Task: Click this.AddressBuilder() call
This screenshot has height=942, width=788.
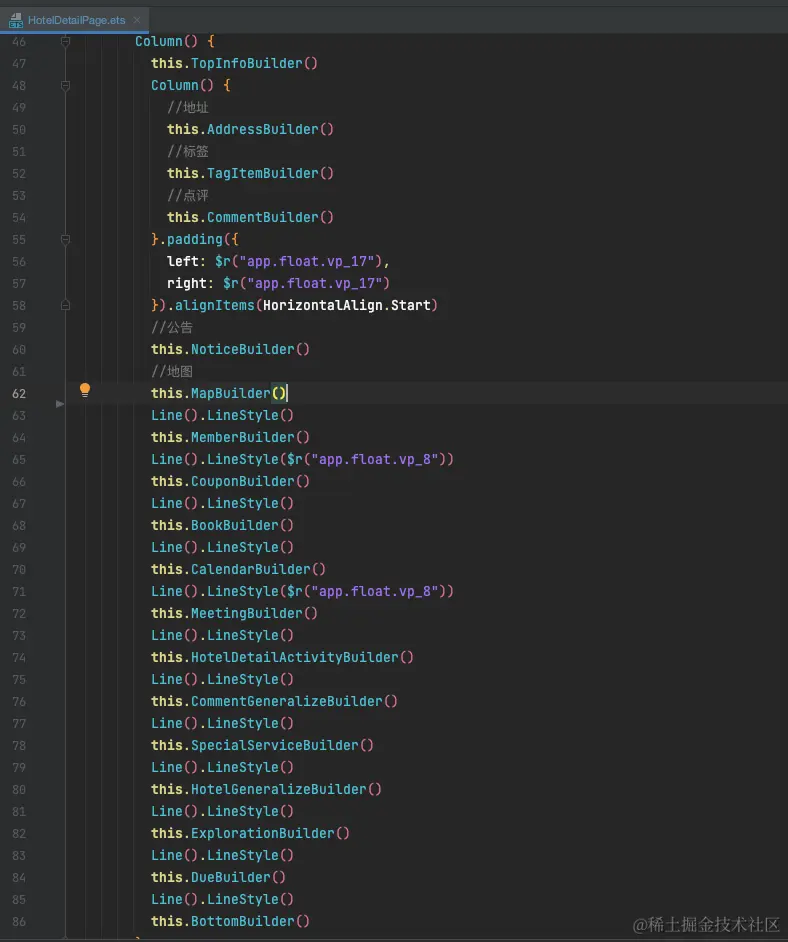Action: pos(250,129)
